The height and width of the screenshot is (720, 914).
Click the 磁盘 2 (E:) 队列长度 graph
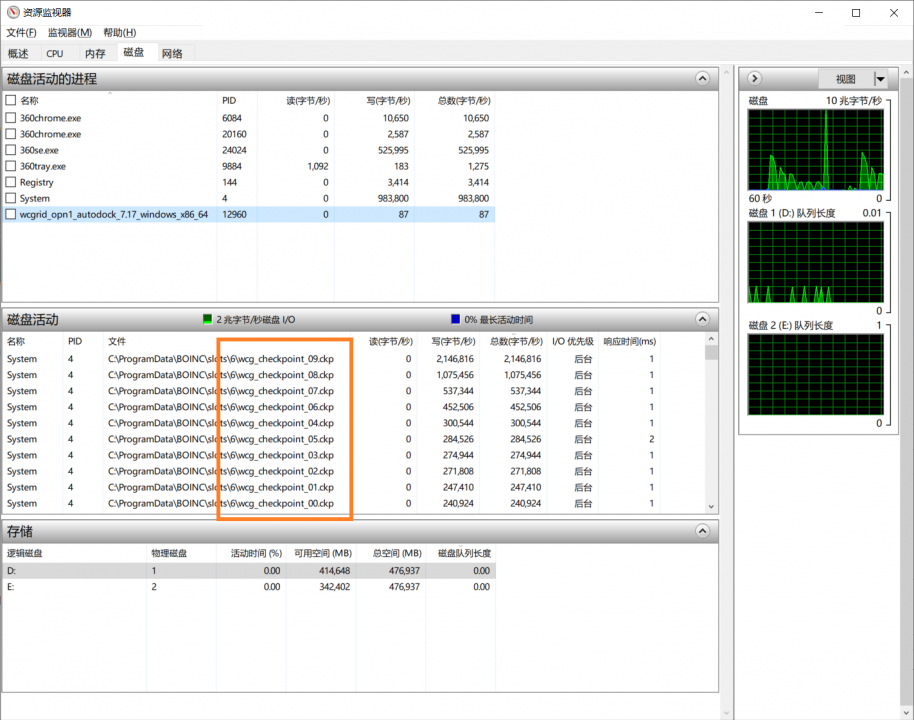[x=815, y=374]
